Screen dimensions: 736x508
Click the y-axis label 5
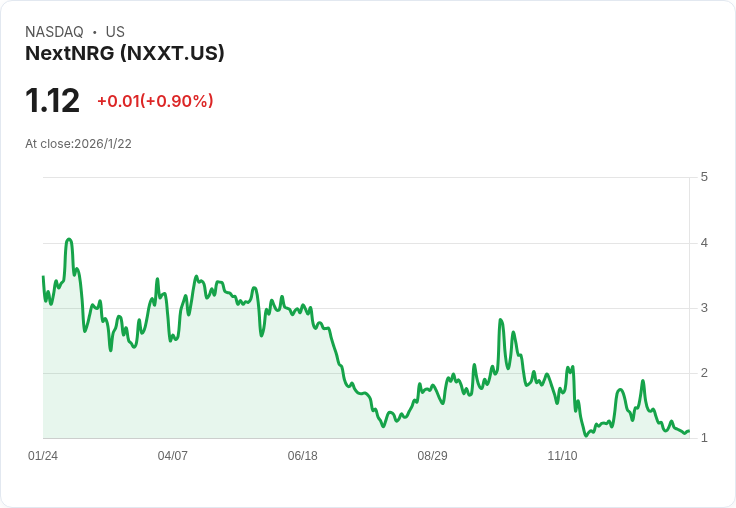[x=705, y=177]
